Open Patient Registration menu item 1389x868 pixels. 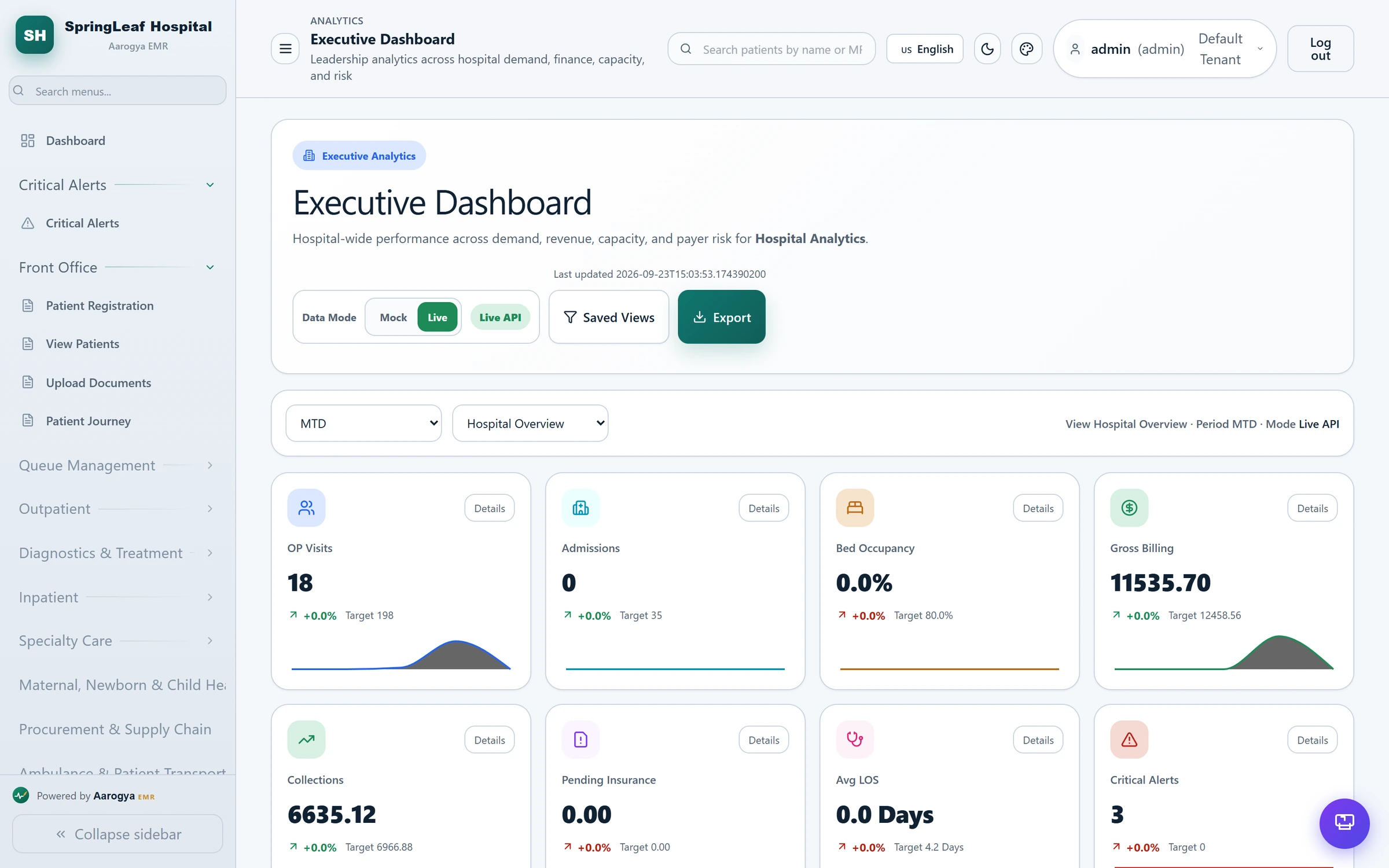[x=117, y=306]
